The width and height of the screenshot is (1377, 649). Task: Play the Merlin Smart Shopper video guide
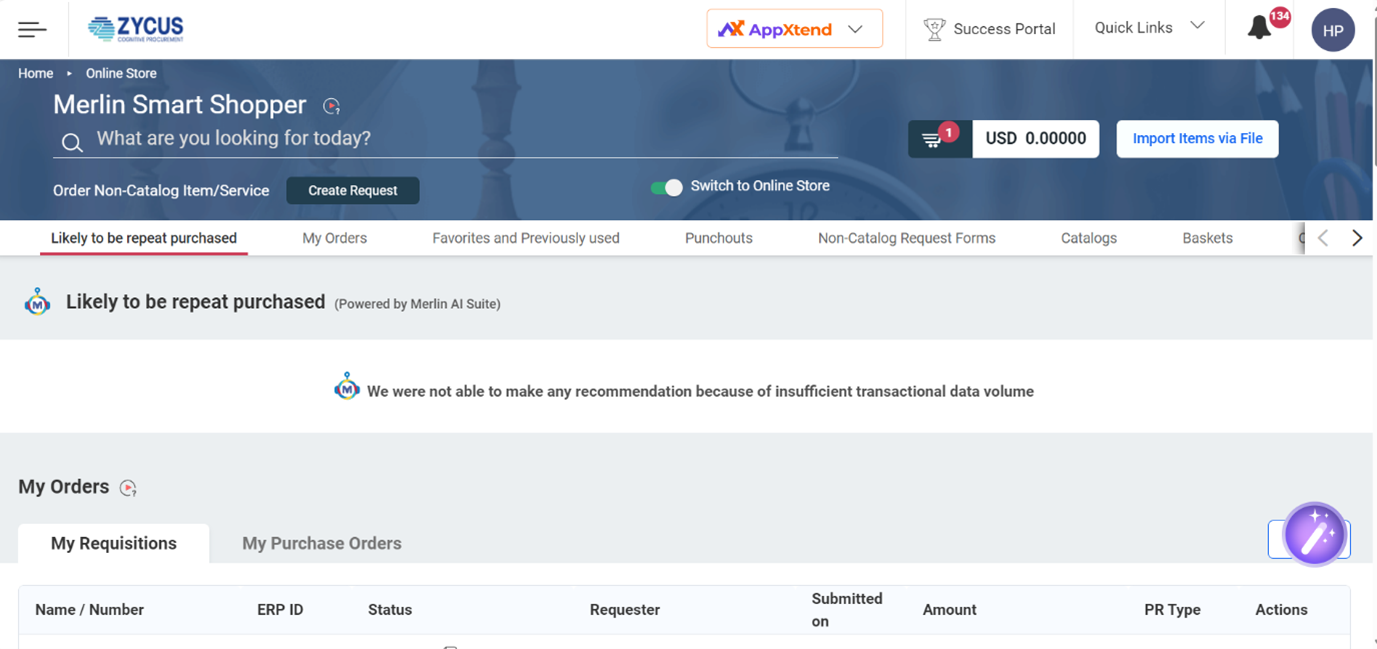click(x=332, y=106)
